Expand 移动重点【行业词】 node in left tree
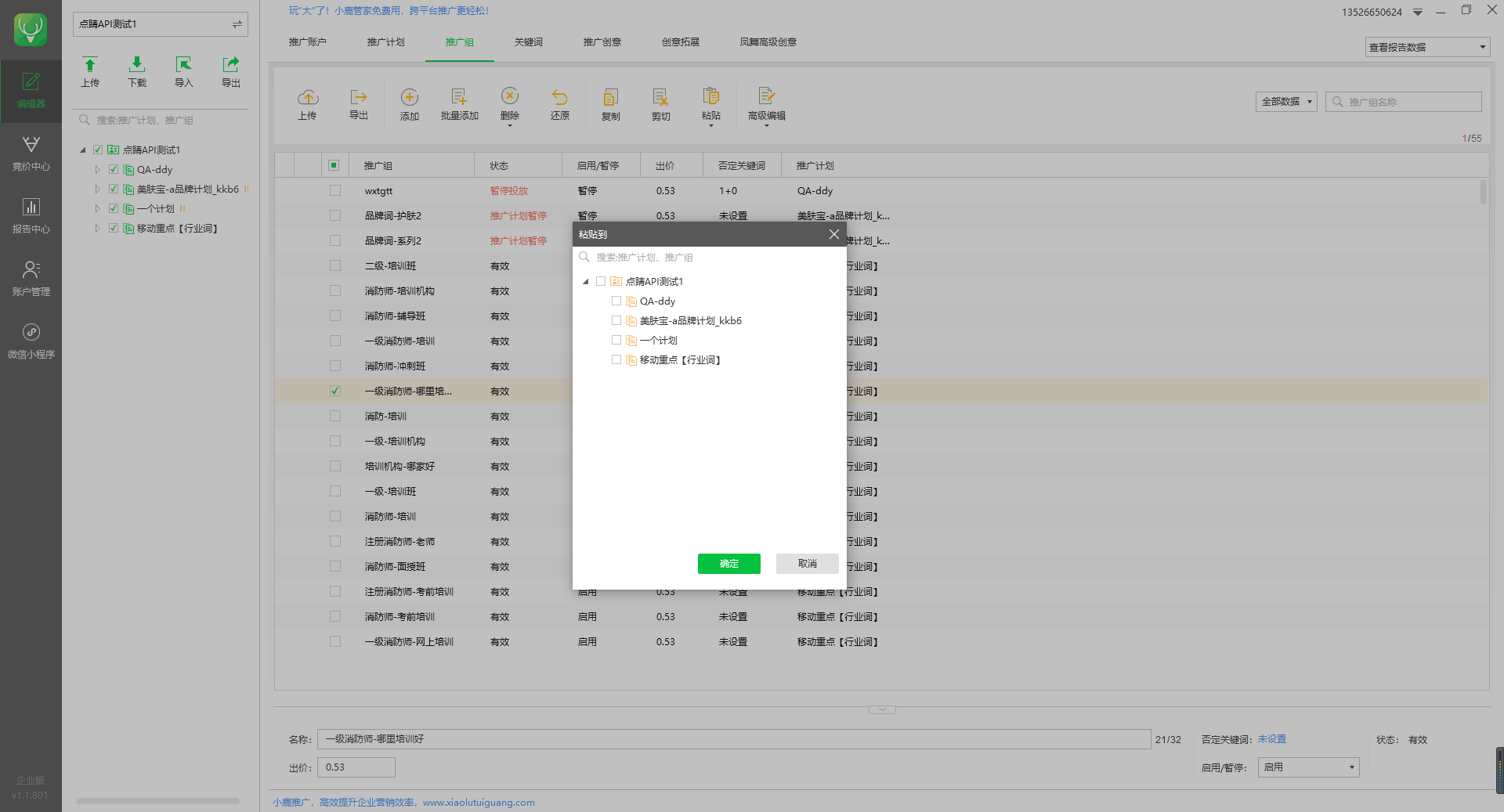This screenshot has width=1504, height=812. click(97, 228)
